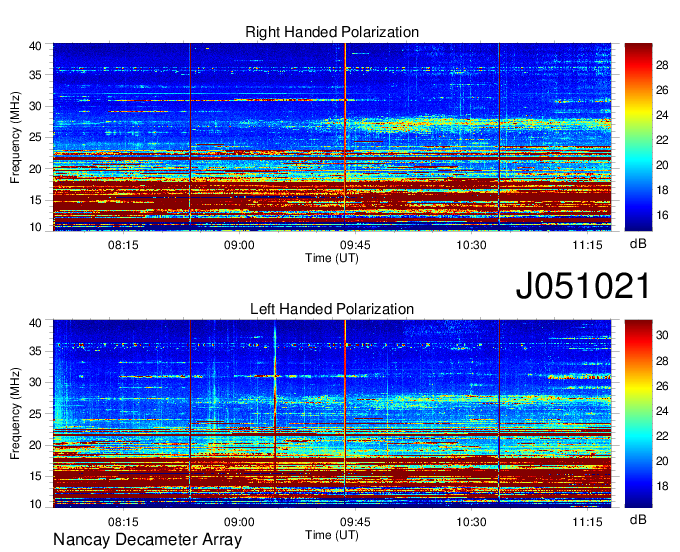Select the left-handed polarization spectrogram plot
The width and height of the screenshot is (680, 552).
tap(332, 414)
